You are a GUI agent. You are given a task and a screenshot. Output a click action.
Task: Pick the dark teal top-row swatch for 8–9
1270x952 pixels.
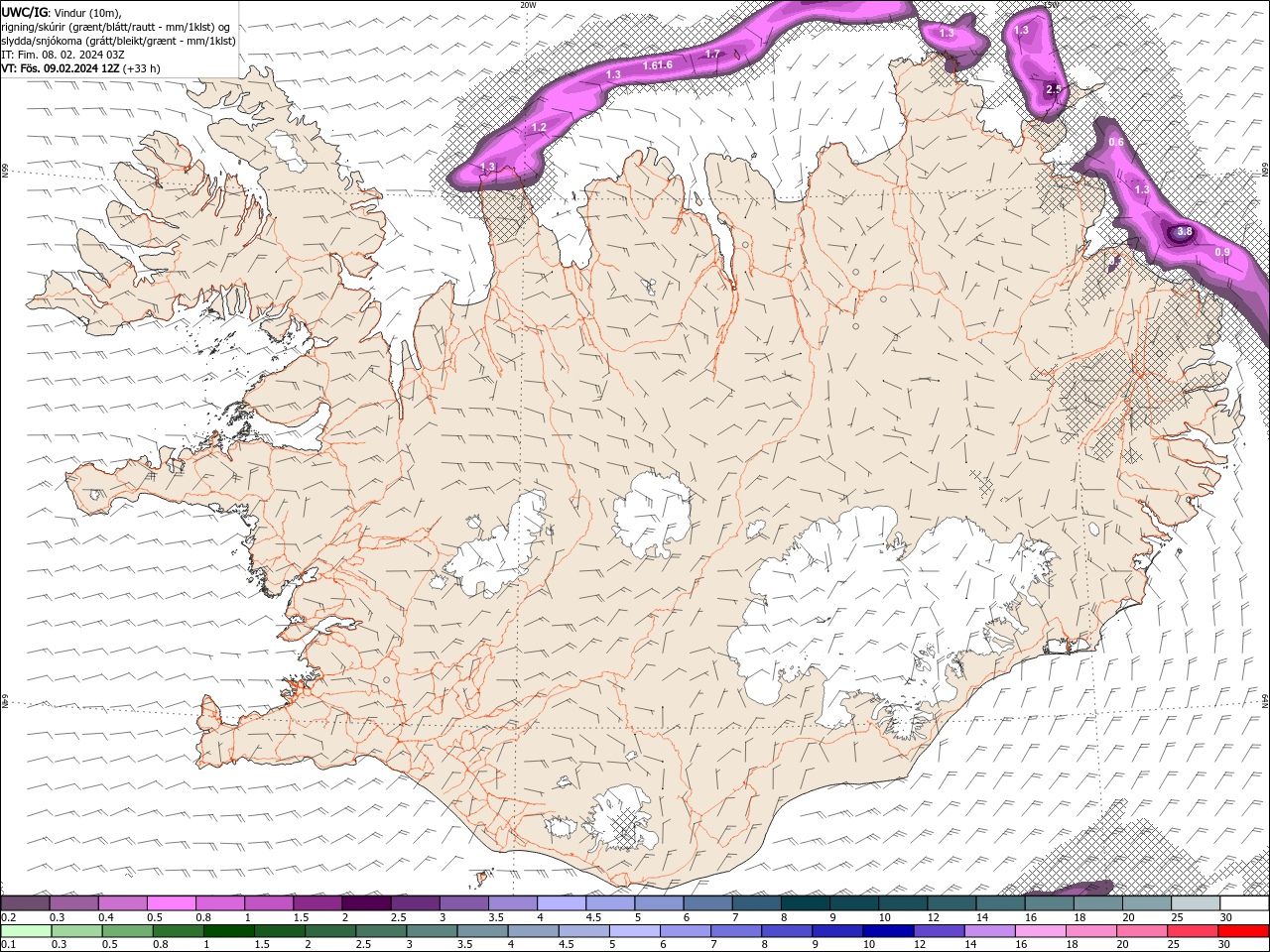806,902
